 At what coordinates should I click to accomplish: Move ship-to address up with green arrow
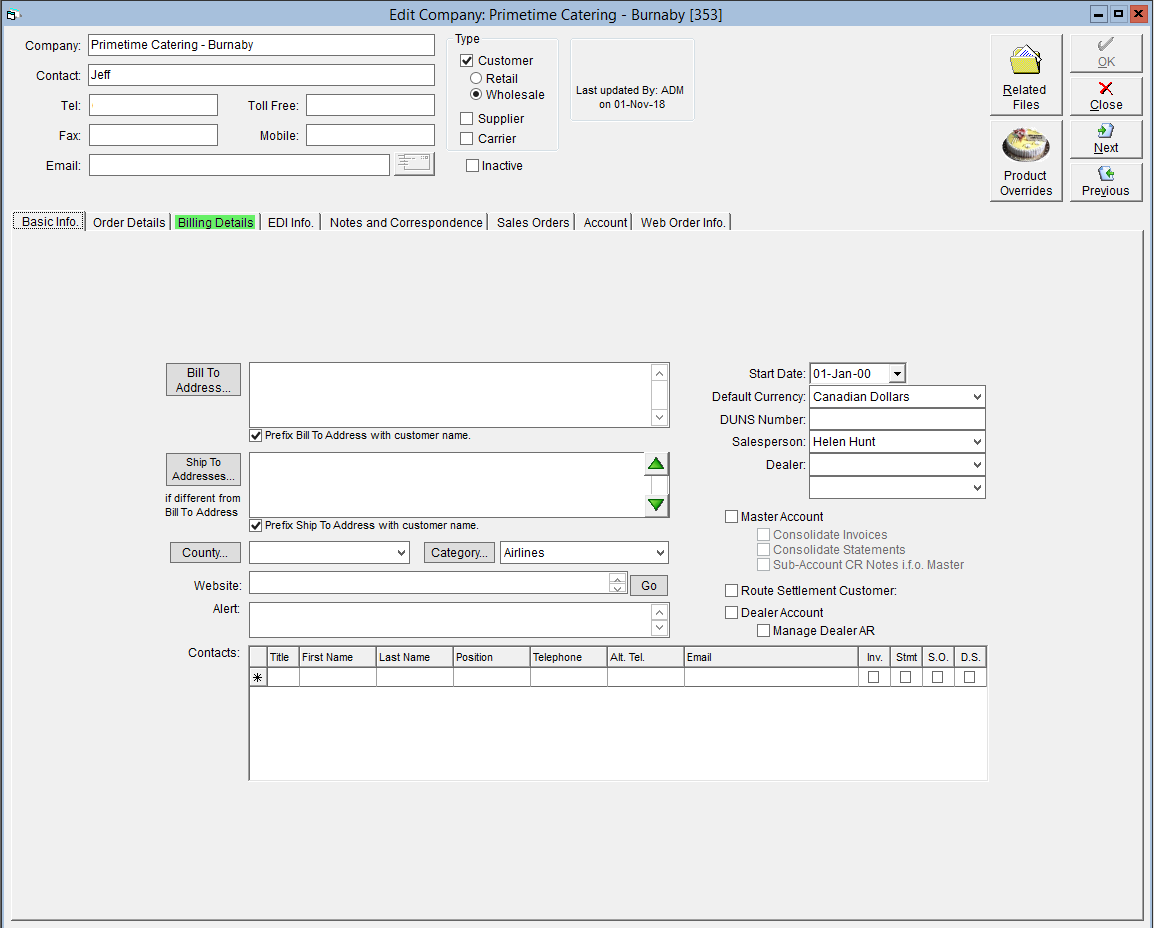(x=656, y=463)
